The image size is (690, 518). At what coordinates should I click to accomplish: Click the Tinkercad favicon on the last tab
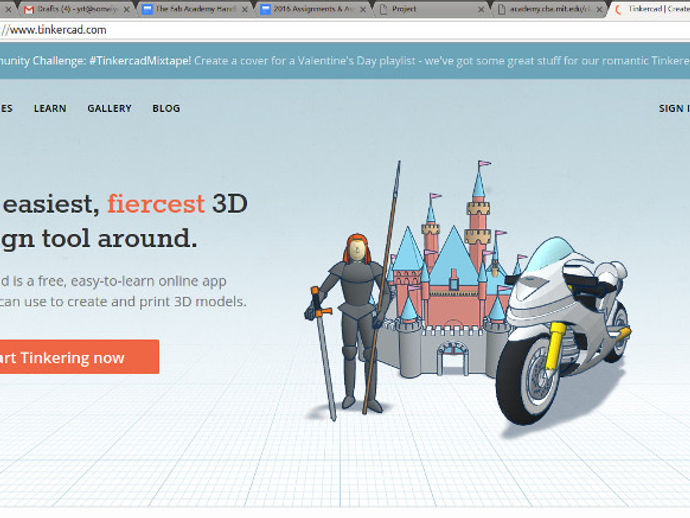pyautogui.click(x=619, y=9)
